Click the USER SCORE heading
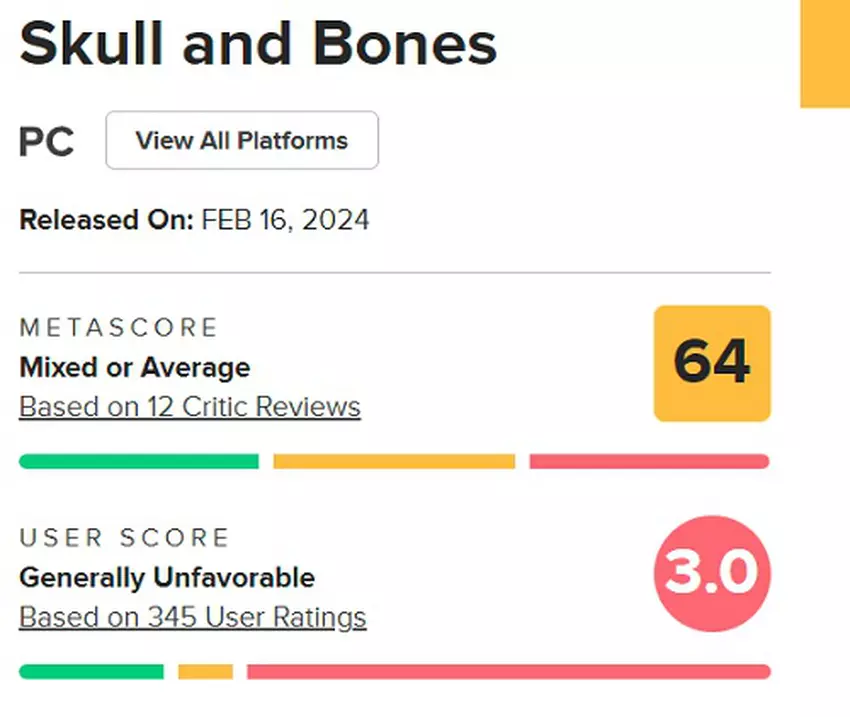 (125, 538)
